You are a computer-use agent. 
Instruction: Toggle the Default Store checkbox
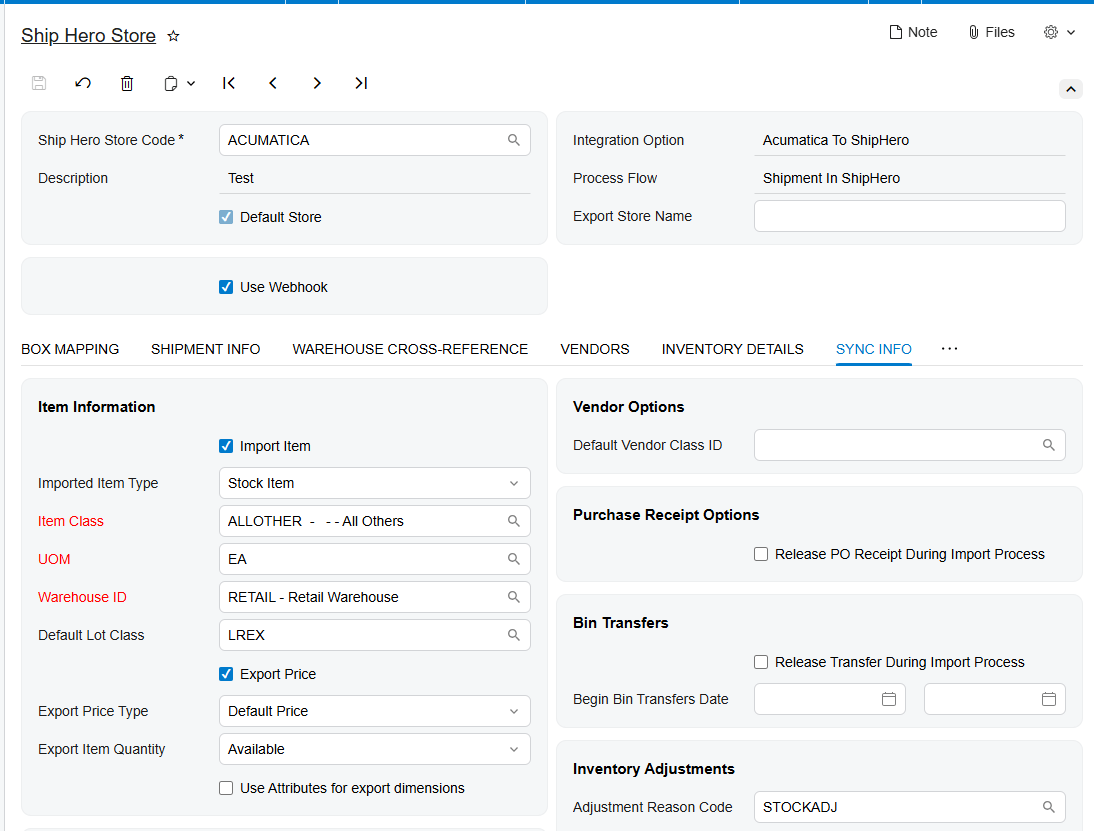point(226,217)
